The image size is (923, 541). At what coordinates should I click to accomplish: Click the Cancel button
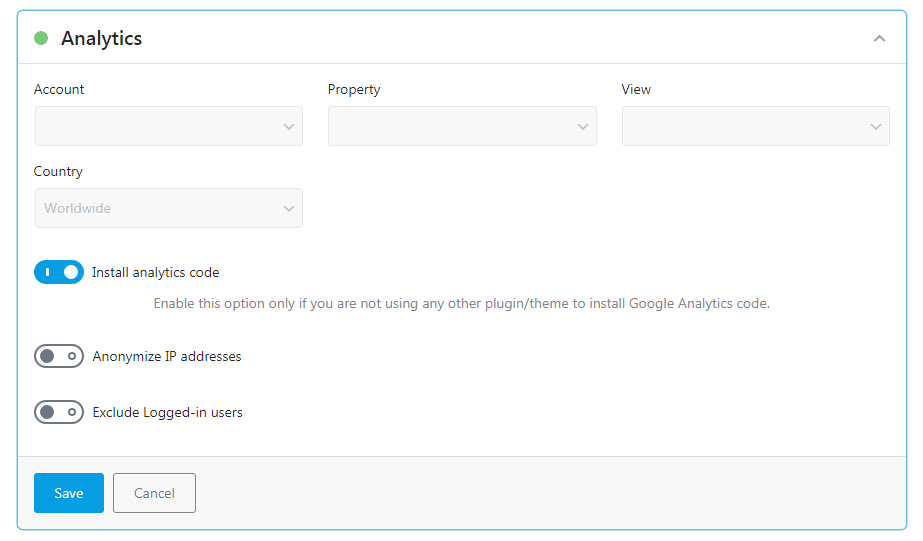(154, 493)
